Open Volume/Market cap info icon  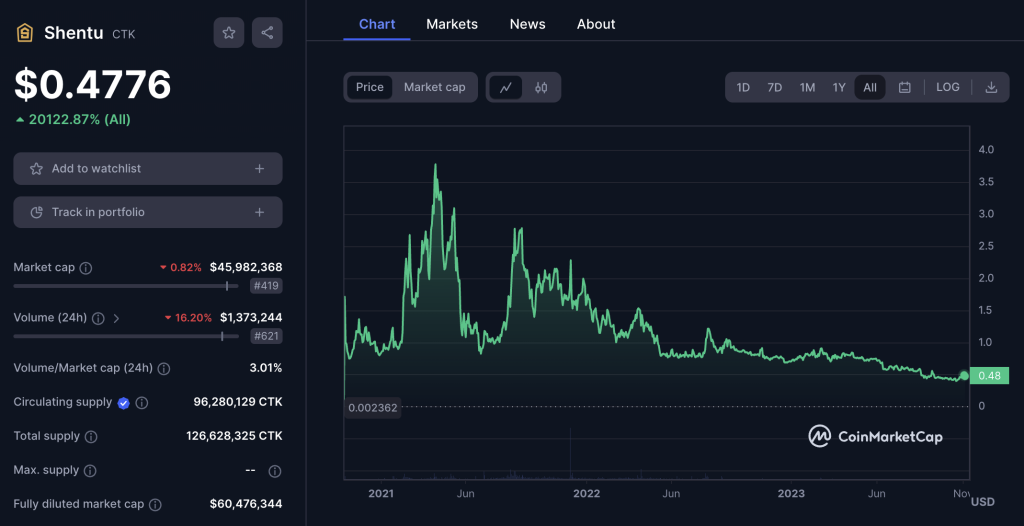click(x=164, y=369)
